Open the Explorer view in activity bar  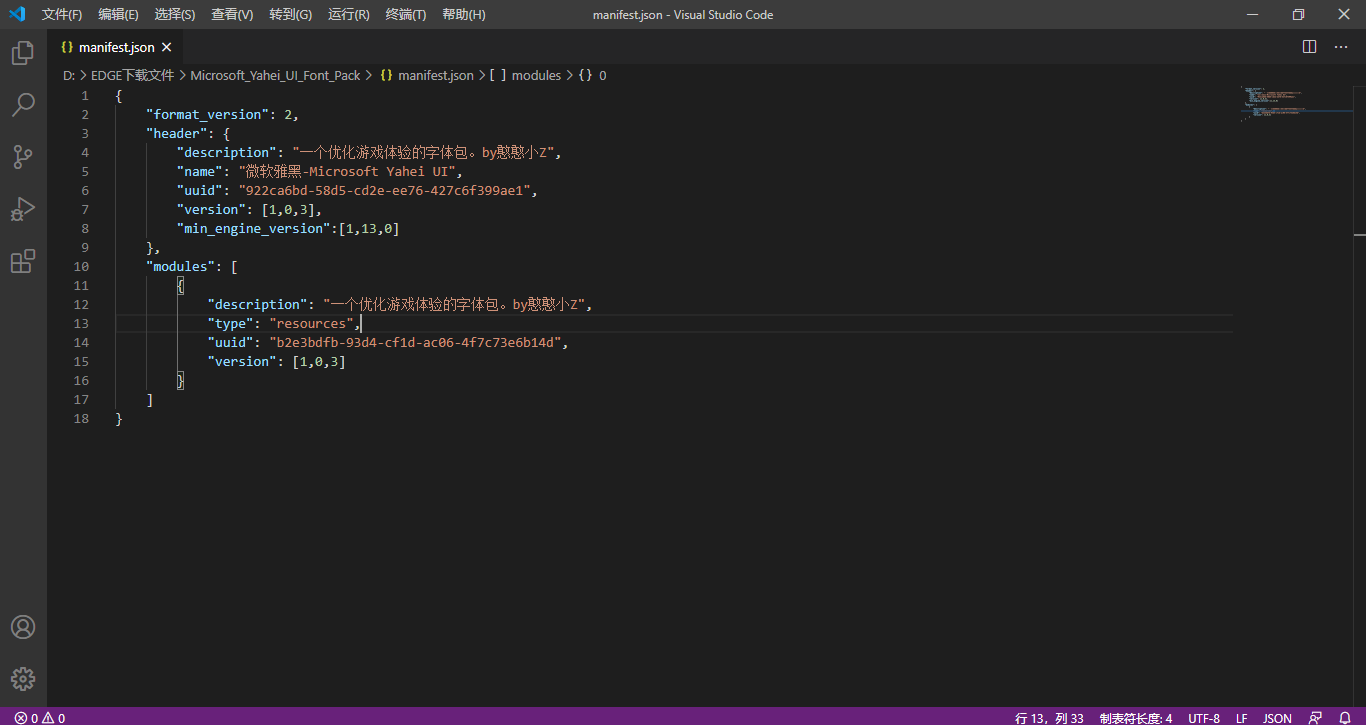tap(23, 53)
